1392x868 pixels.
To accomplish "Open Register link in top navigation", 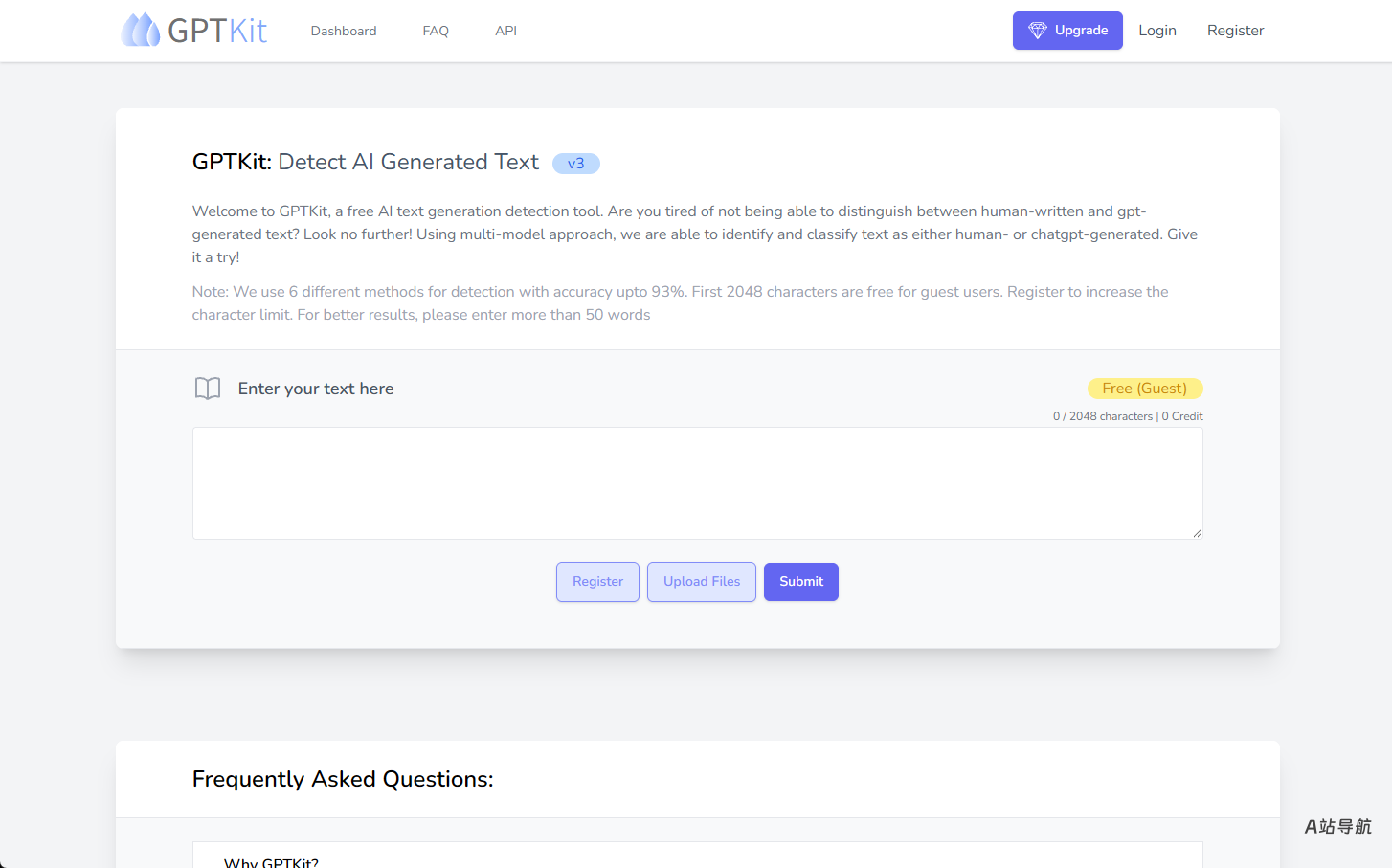I will [x=1235, y=31].
